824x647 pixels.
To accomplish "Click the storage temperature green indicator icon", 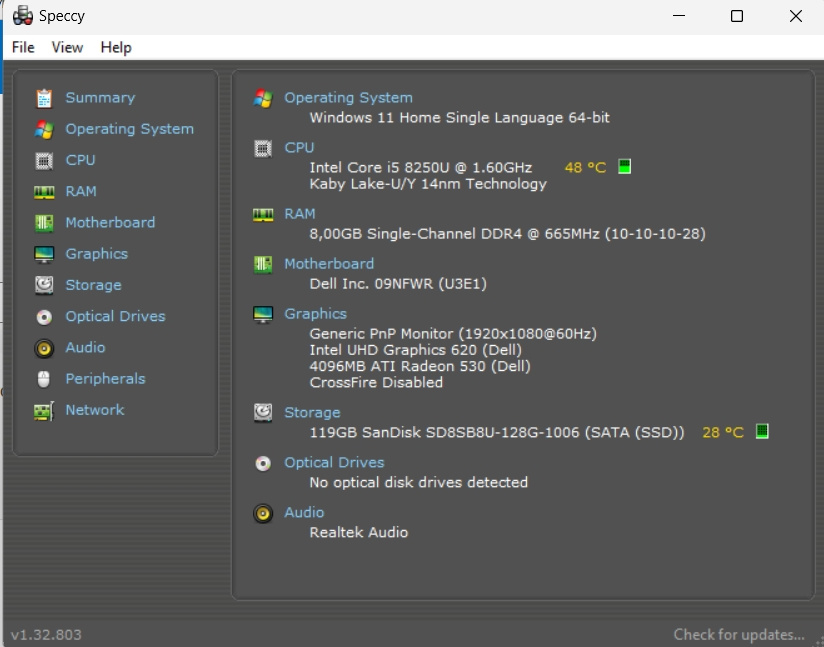I will (x=762, y=432).
